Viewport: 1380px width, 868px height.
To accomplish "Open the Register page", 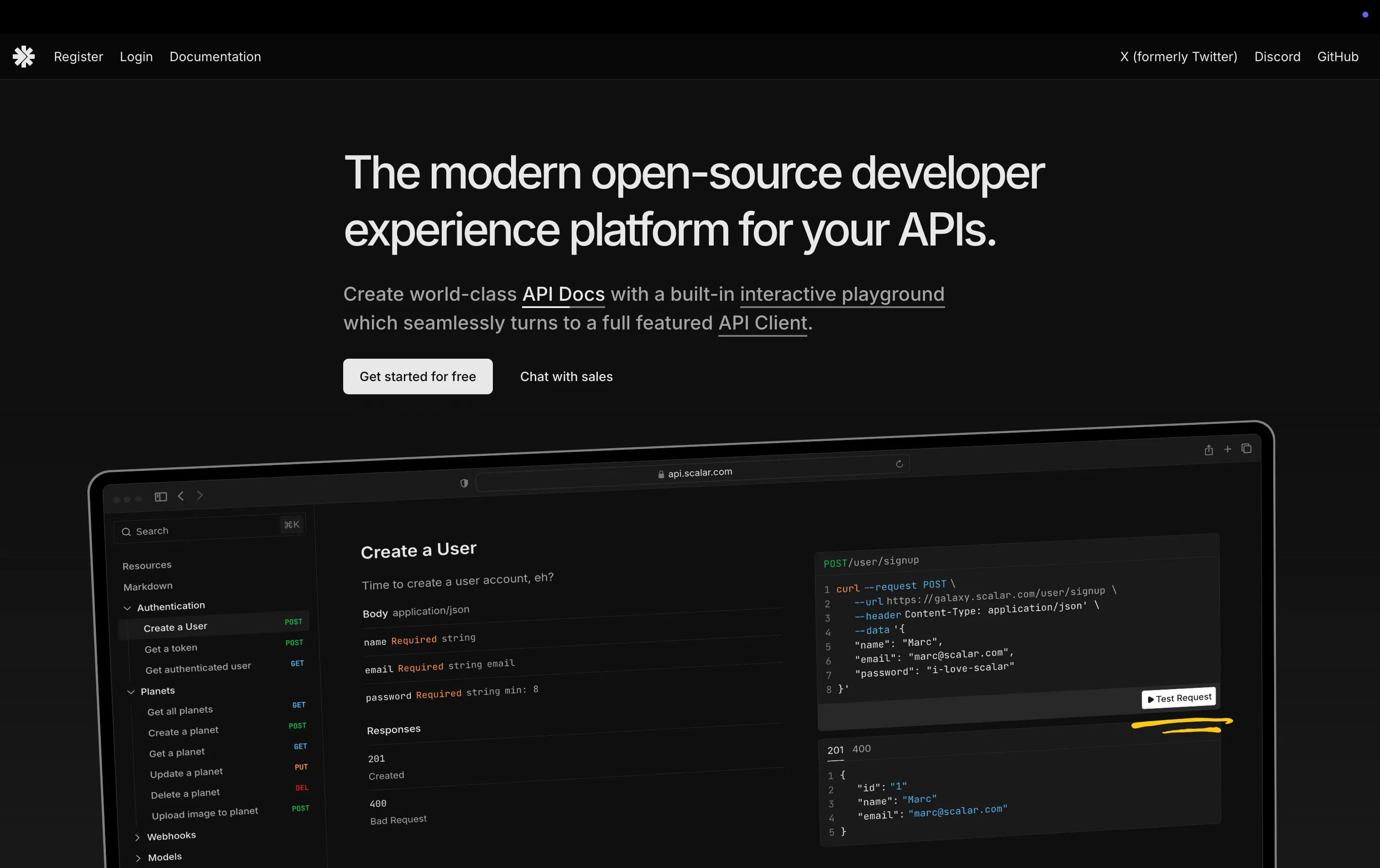I will (x=78, y=57).
